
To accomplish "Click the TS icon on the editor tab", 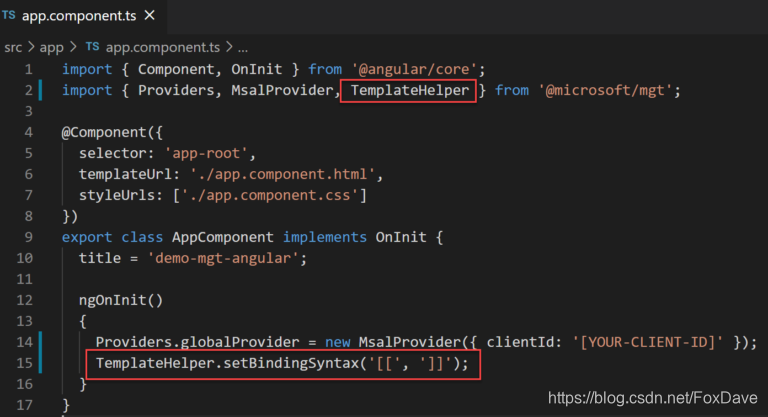I will [x=9, y=15].
